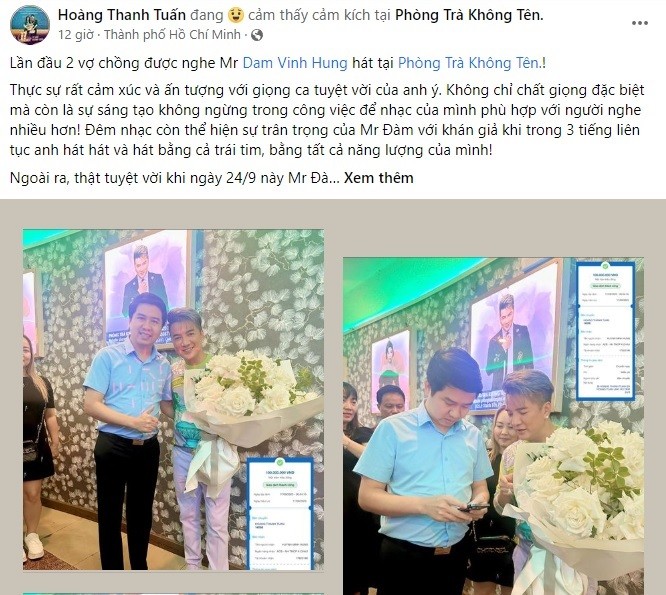Open Hoàng Thanh Tuấn's profile picture
The height and width of the screenshot is (595, 666).
[x=30, y=25]
